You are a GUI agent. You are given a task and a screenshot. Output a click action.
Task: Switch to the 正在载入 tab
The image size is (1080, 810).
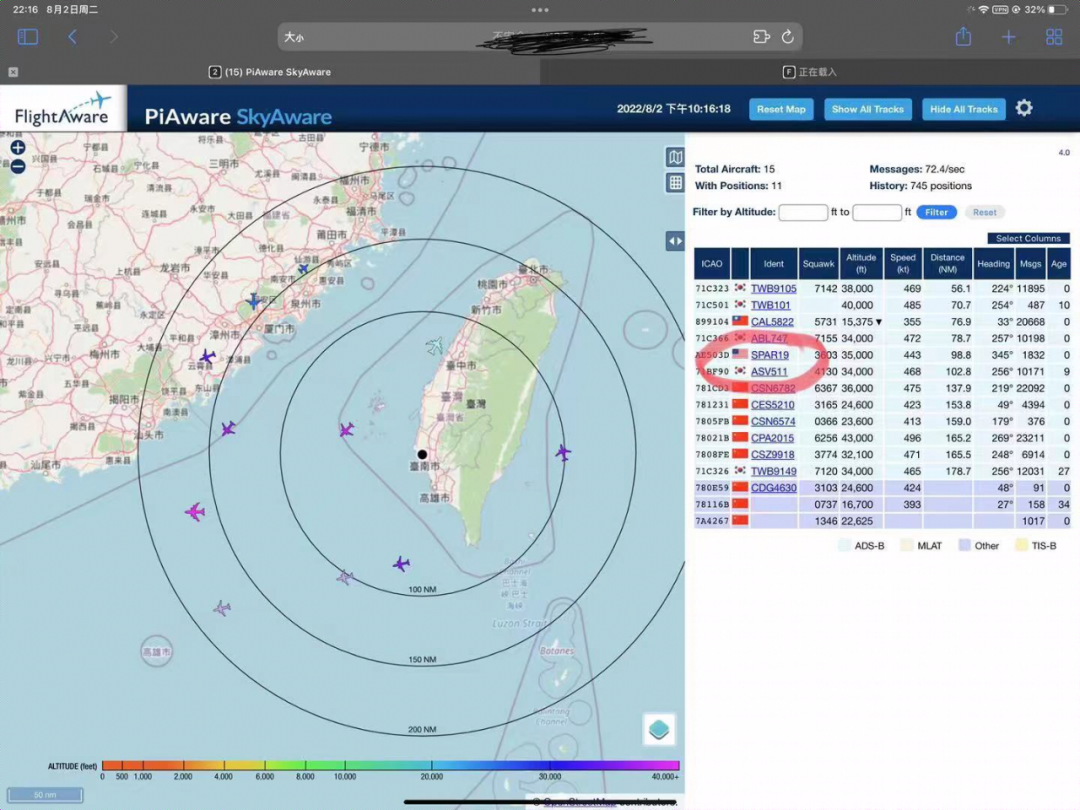pos(809,72)
